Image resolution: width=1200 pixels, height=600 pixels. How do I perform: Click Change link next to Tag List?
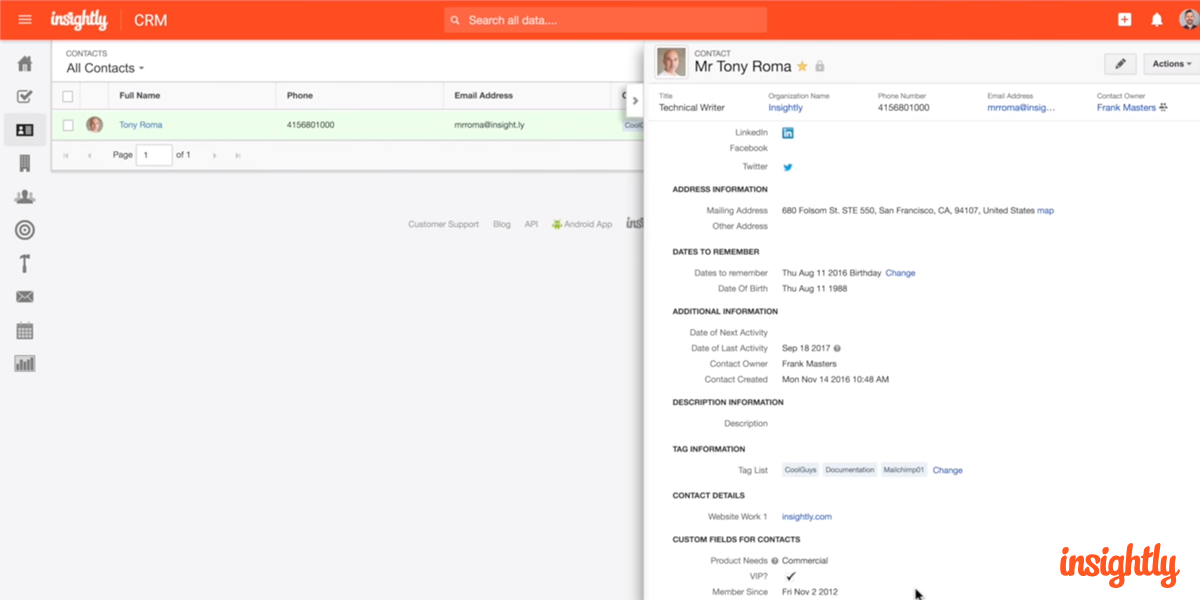click(x=947, y=470)
